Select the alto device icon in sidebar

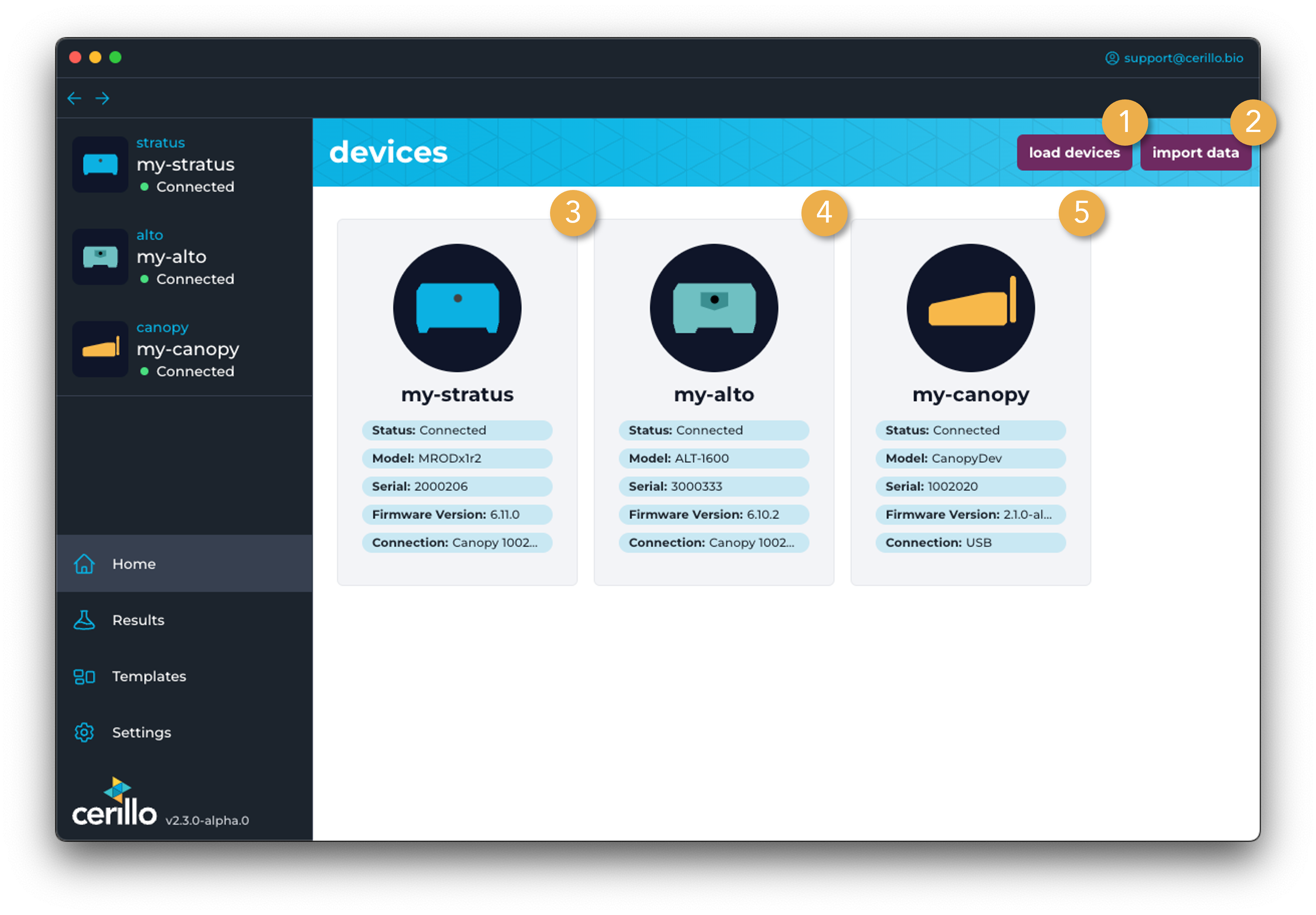(100, 257)
